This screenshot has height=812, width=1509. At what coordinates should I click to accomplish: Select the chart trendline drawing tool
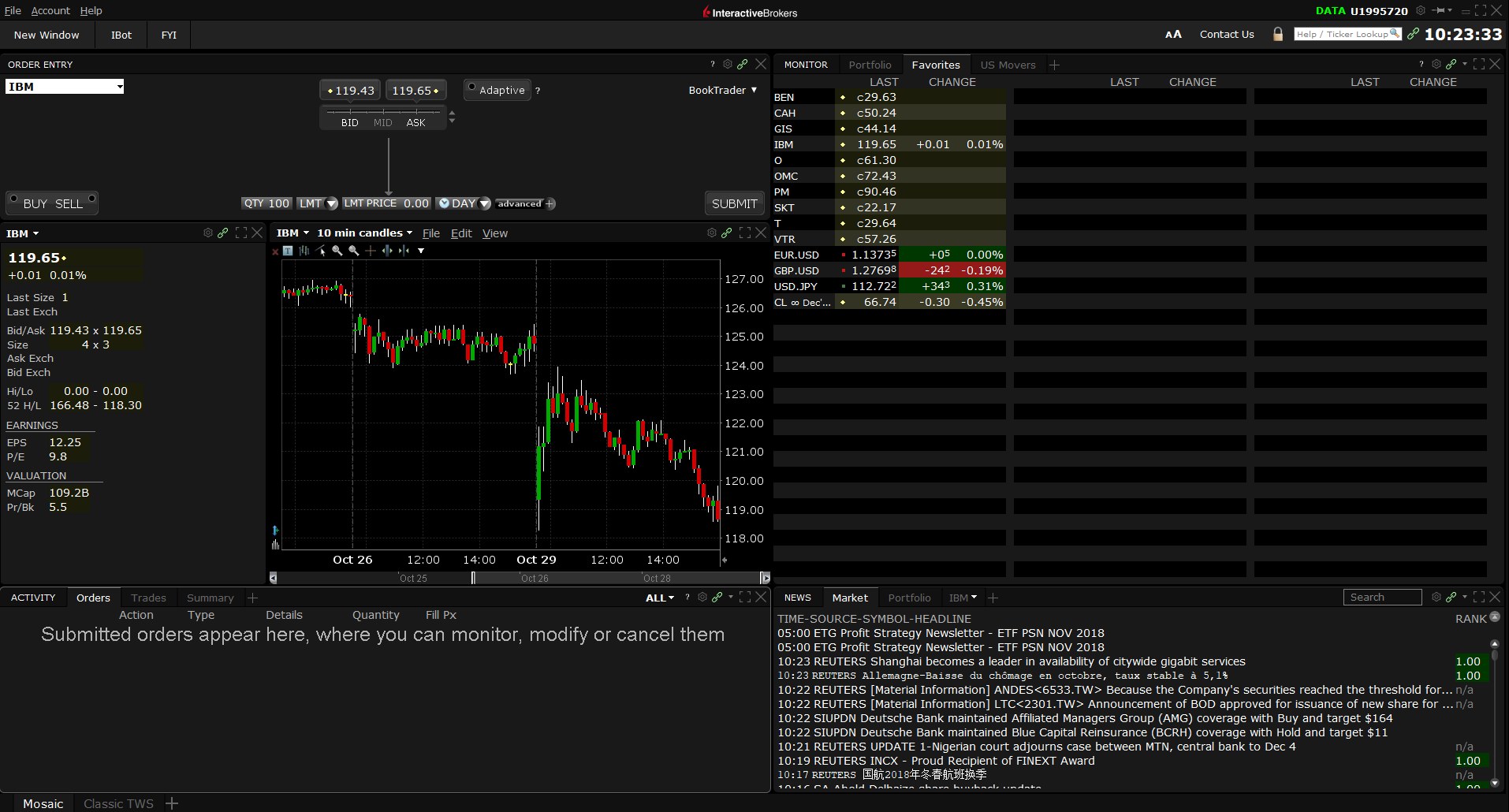[x=321, y=251]
